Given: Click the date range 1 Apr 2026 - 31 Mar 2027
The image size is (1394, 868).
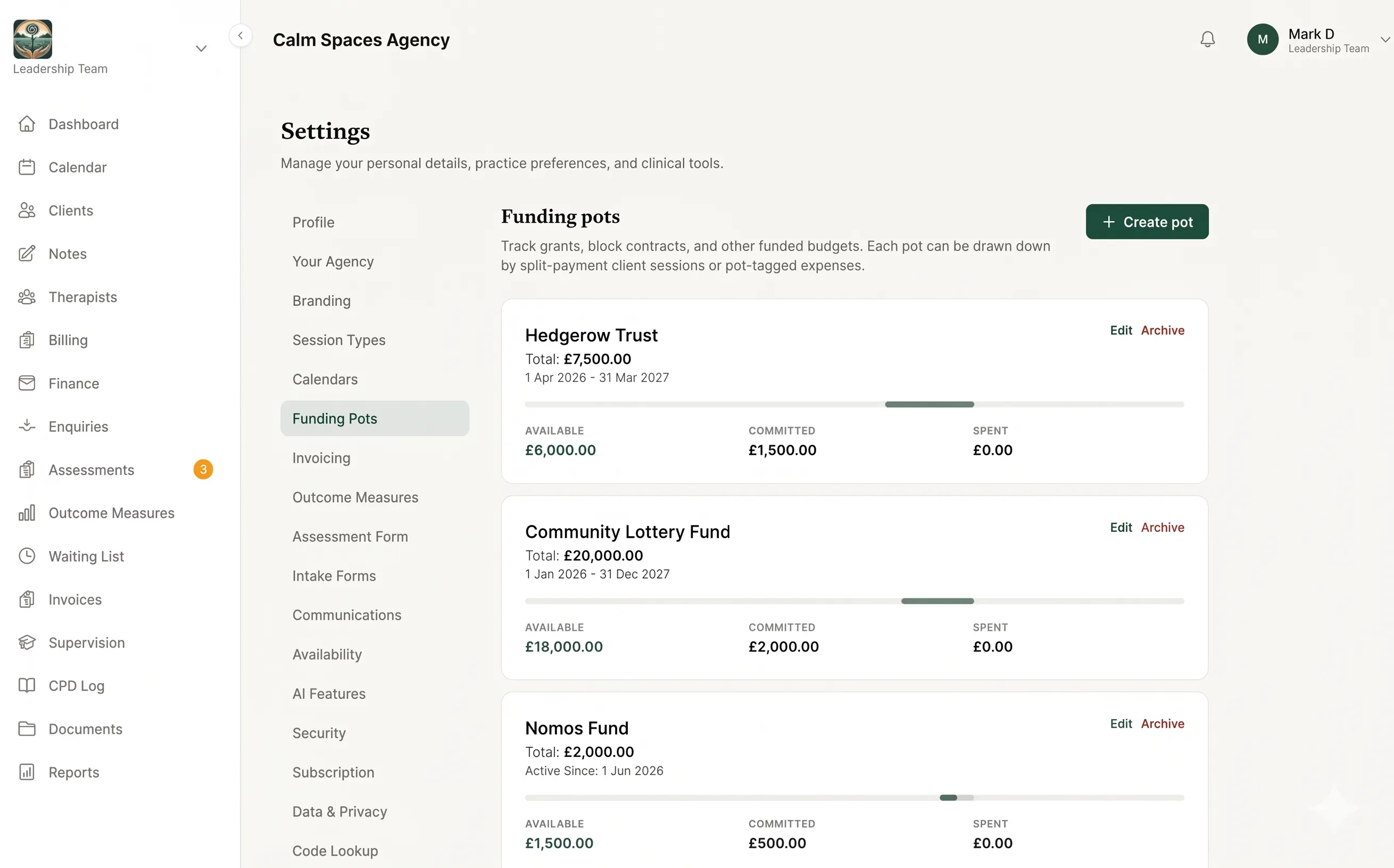Looking at the screenshot, I should click(x=597, y=377).
